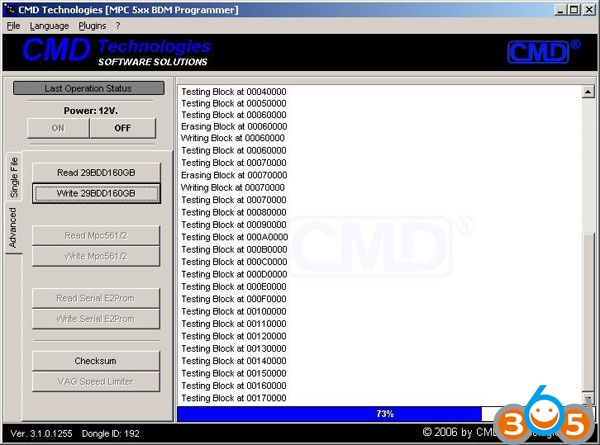Click the CMD logo in banner right
The height and width of the screenshot is (445, 600).
click(543, 52)
